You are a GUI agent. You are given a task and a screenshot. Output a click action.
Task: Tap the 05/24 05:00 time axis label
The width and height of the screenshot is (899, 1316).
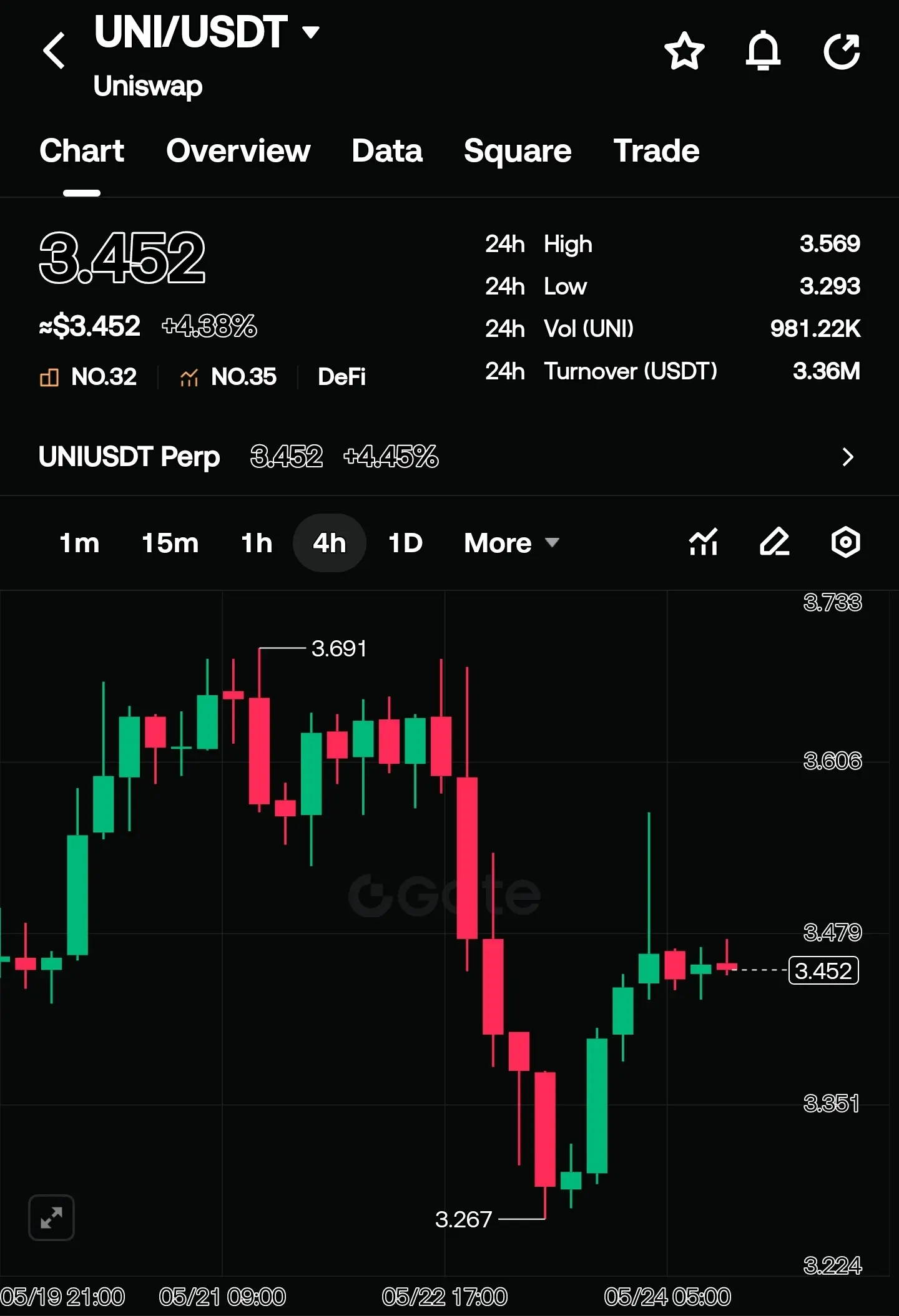(667, 1297)
